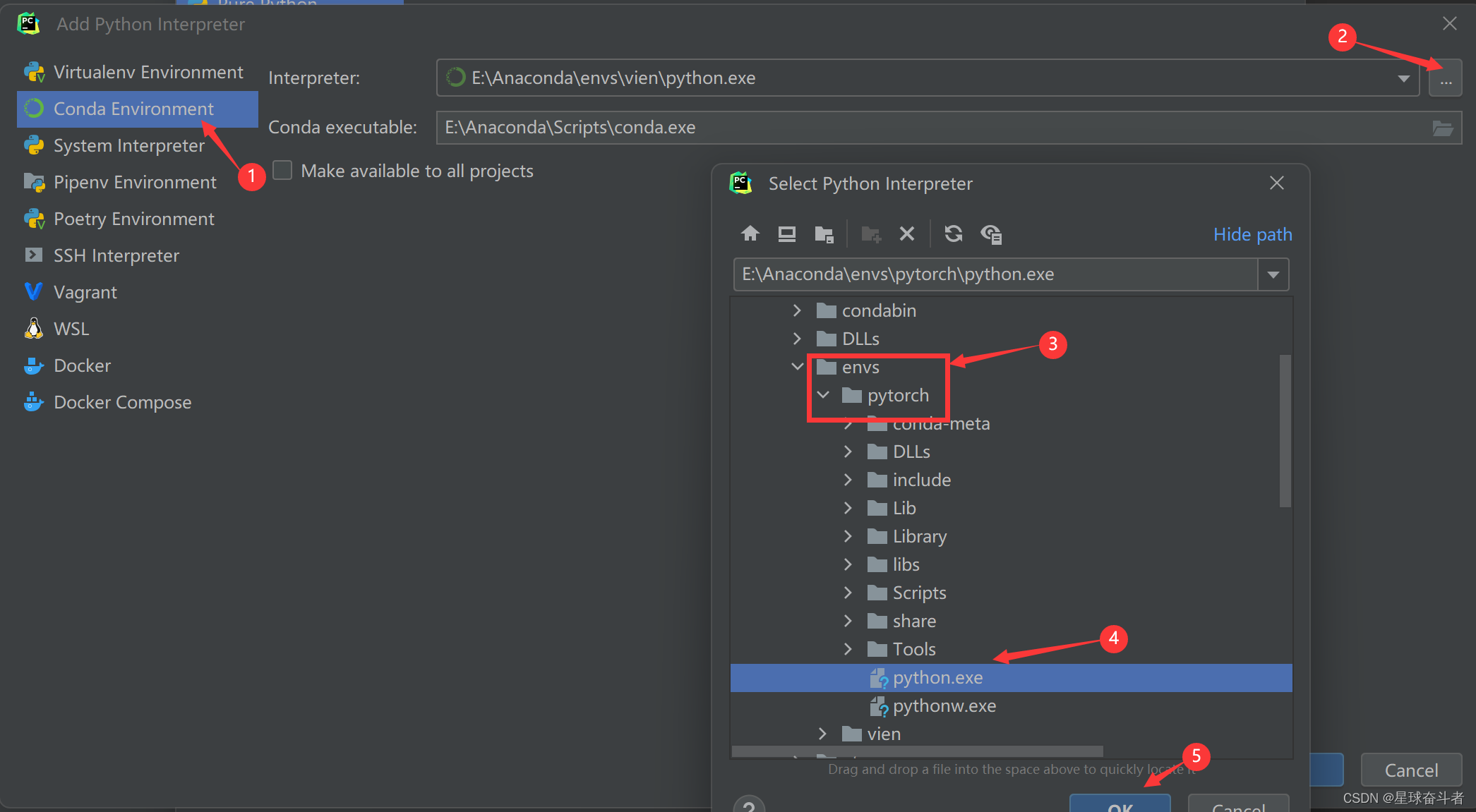Toggle Show Hidden Files icon
Image resolution: width=1476 pixels, height=812 pixels.
(991, 234)
